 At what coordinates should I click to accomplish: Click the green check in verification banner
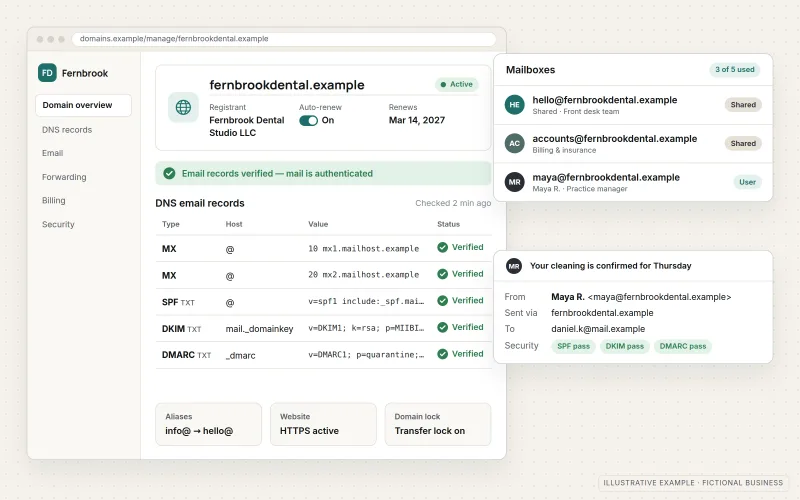click(169, 173)
